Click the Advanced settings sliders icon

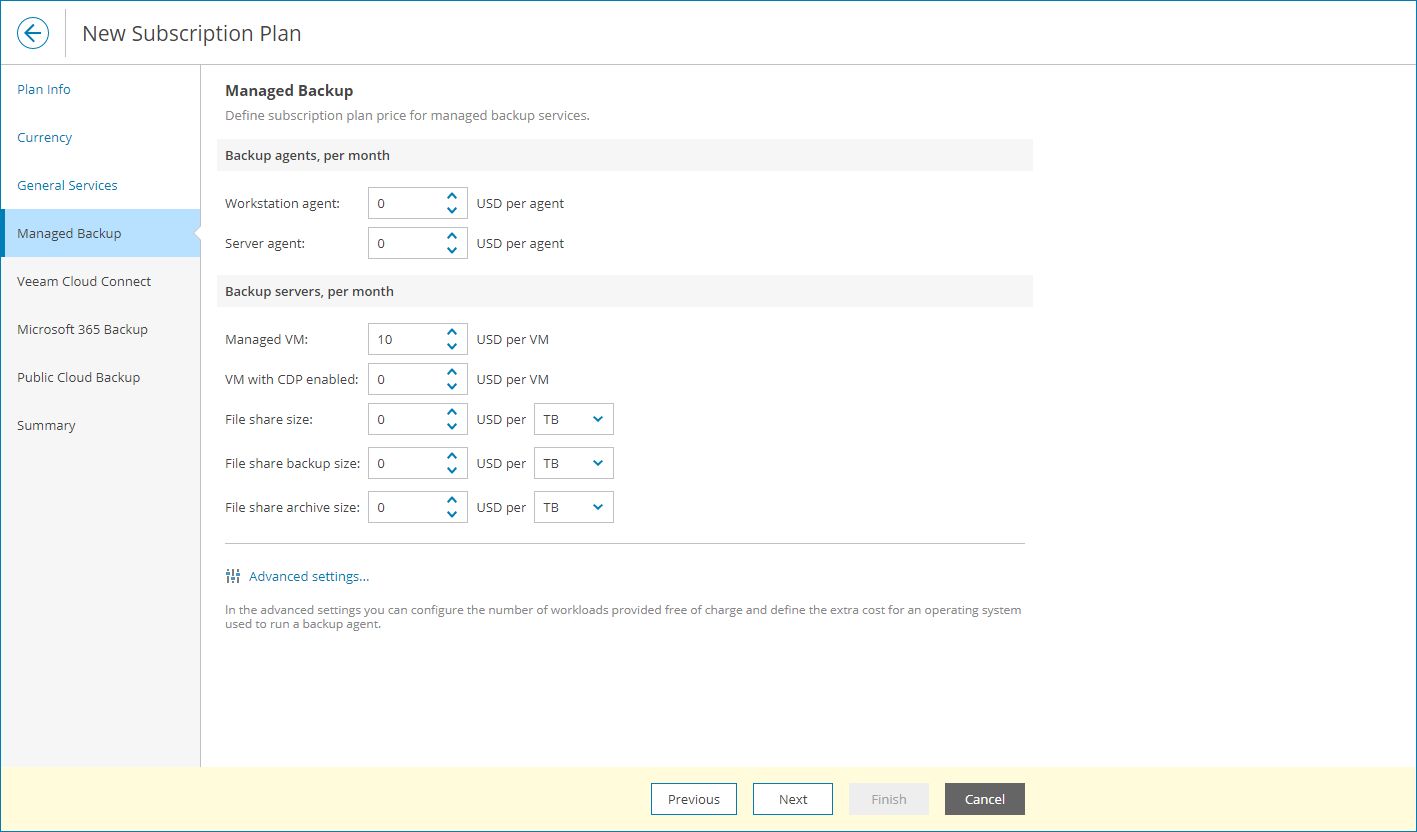point(233,576)
